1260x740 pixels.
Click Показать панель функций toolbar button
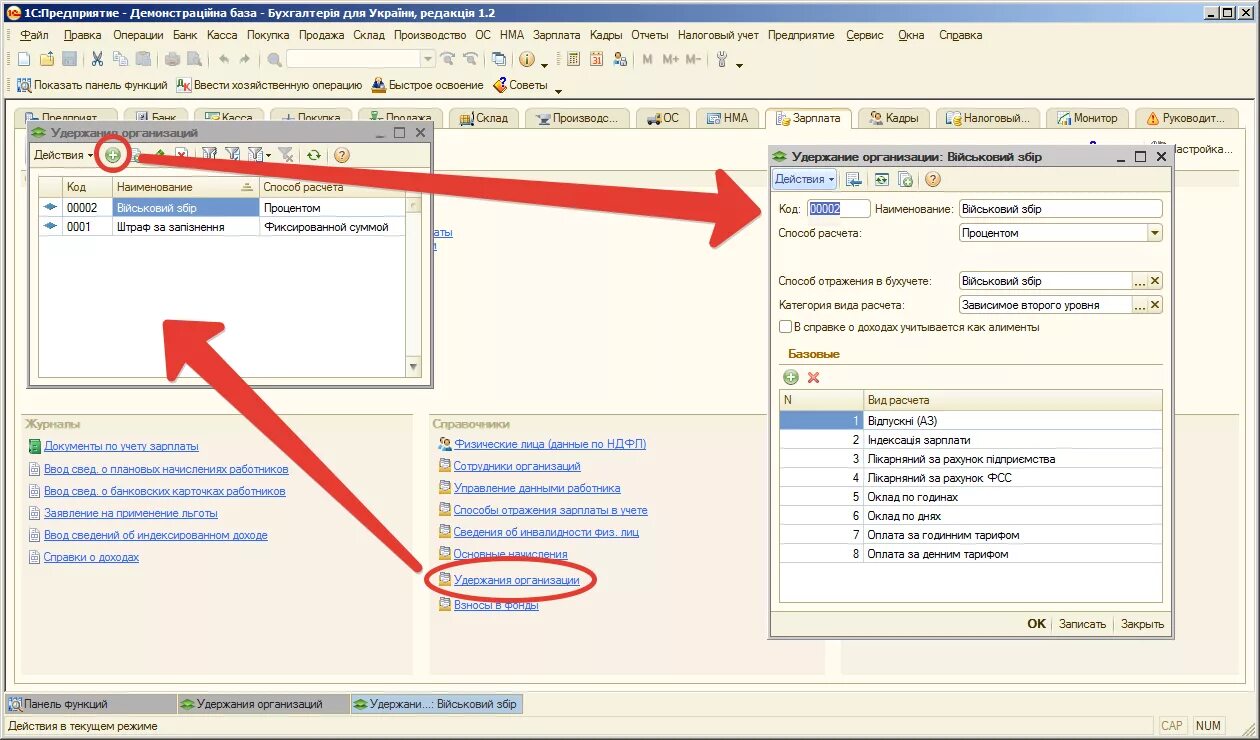[92, 86]
